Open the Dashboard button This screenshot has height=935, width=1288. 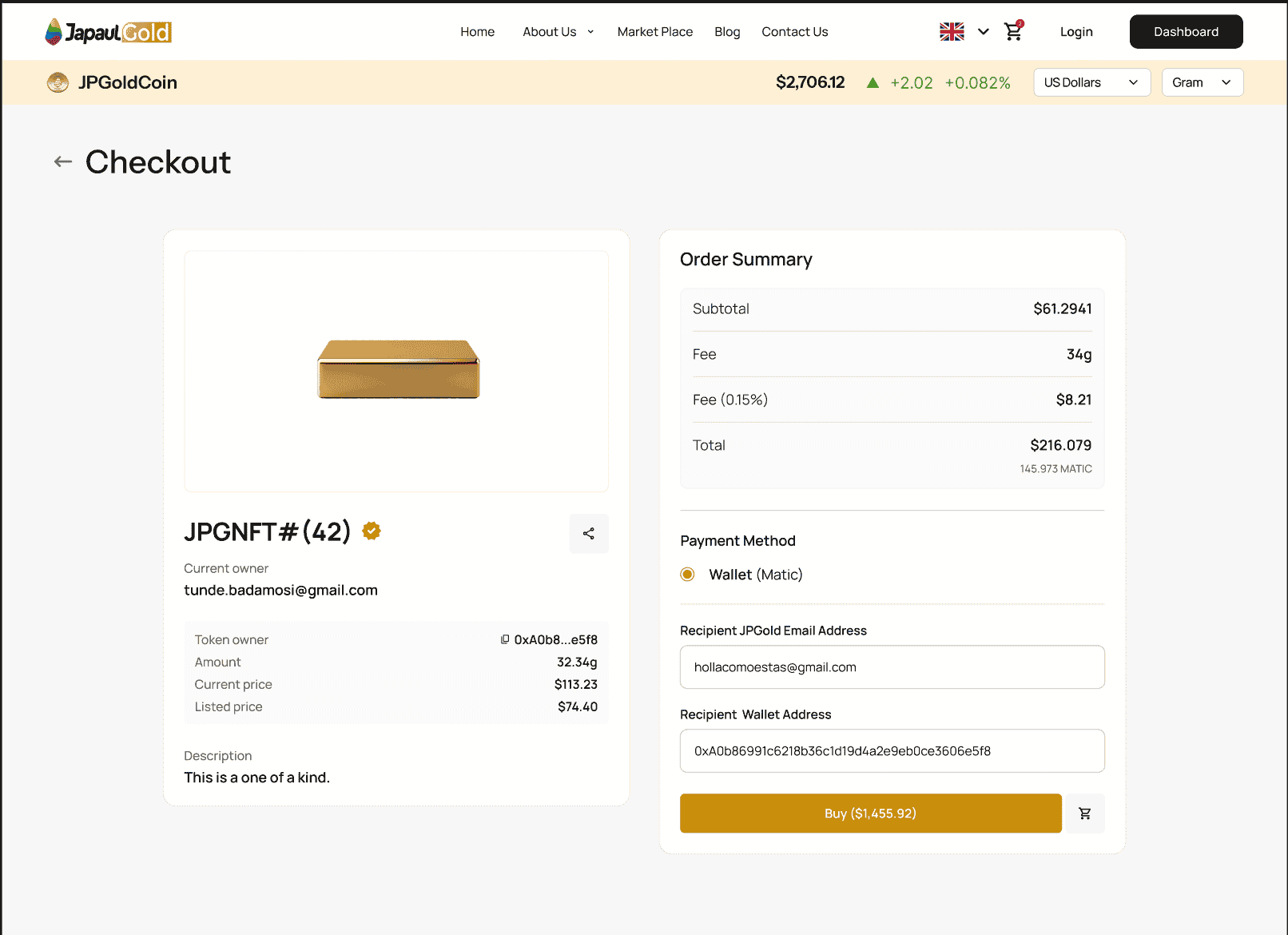(1187, 32)
